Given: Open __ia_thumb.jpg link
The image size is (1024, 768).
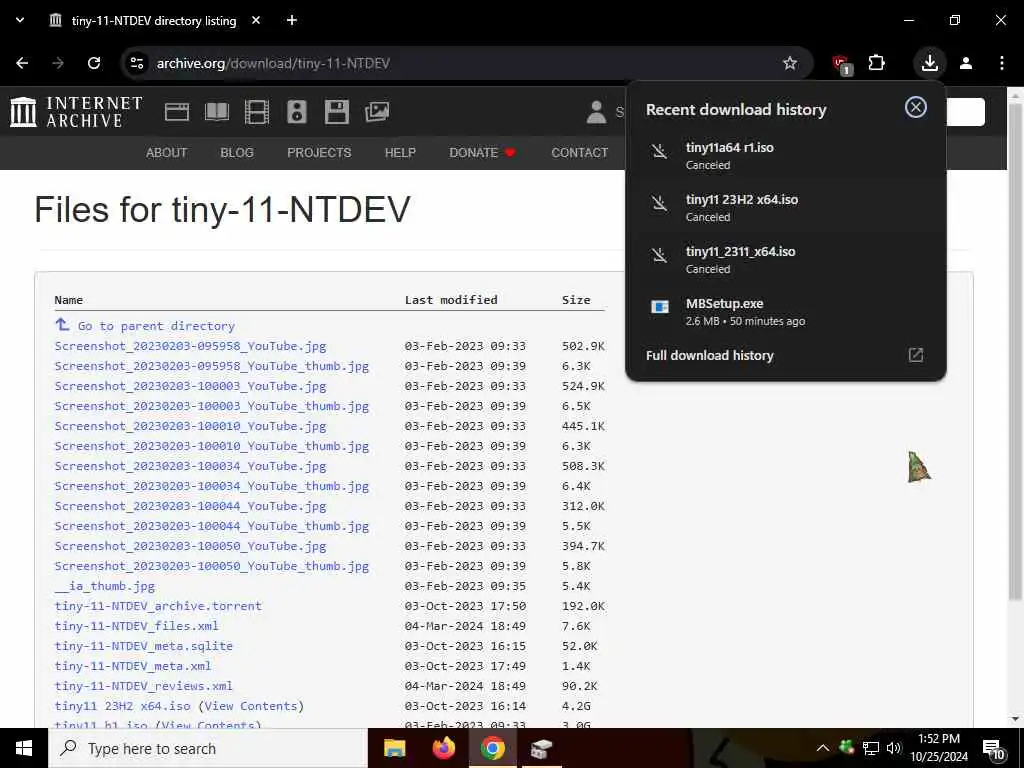Looking at the screenshot, I should (x=104, y=586).
